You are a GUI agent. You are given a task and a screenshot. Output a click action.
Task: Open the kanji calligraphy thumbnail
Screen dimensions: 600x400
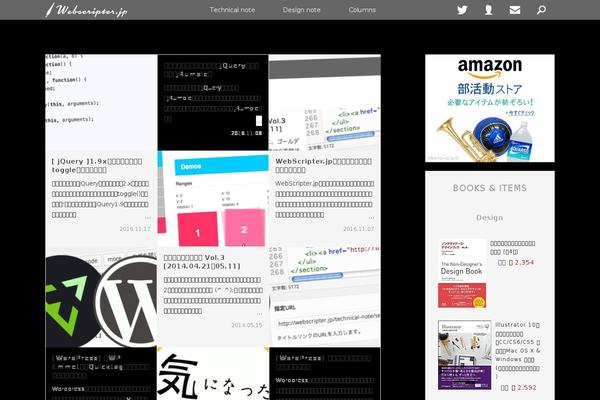click(x=213, y=374)
